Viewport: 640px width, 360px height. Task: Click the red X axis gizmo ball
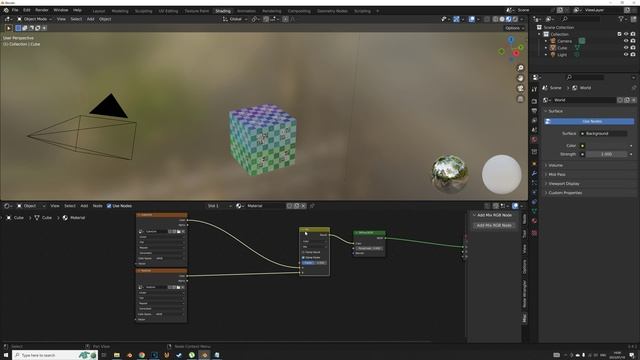(x=516, y=53)
